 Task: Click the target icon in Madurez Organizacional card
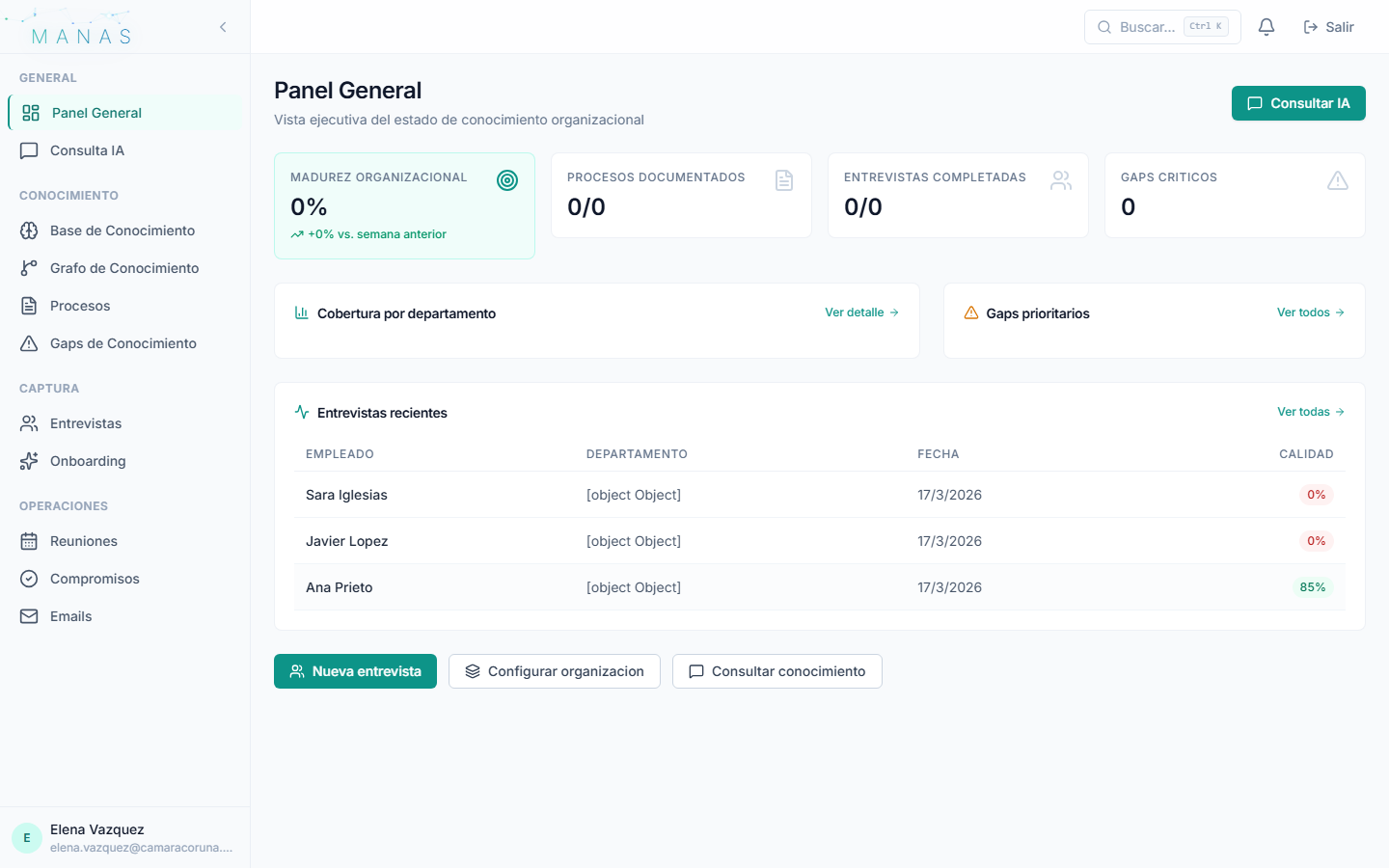507,180
